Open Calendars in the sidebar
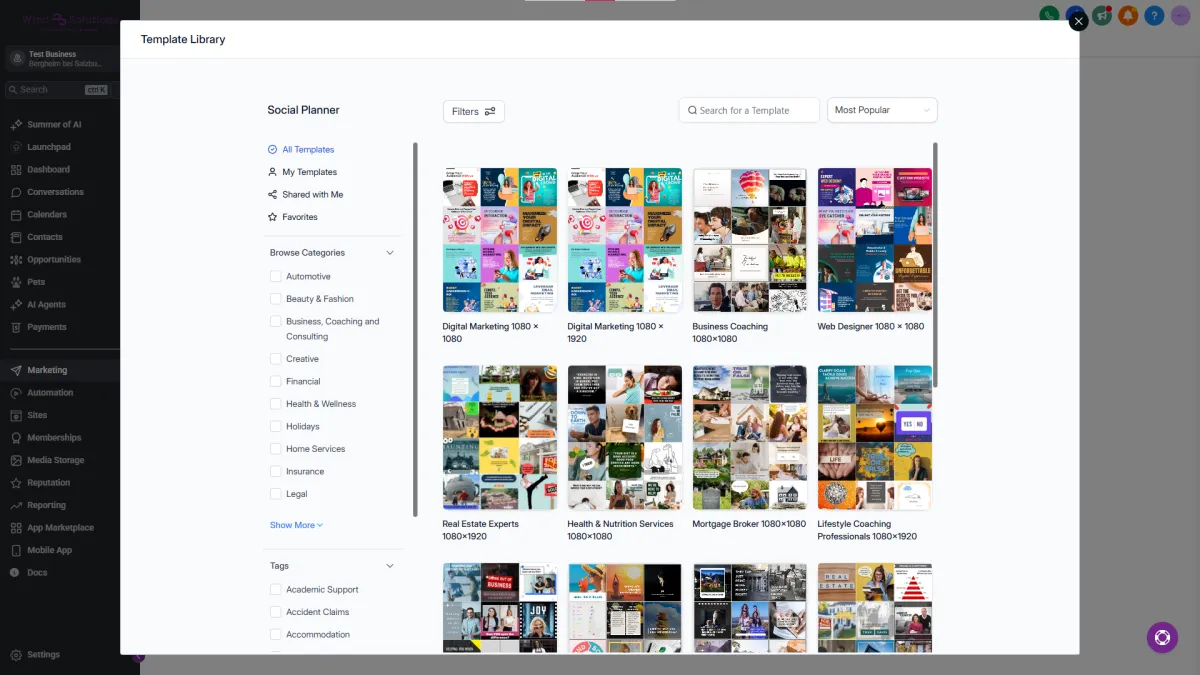 coord(47,215)
